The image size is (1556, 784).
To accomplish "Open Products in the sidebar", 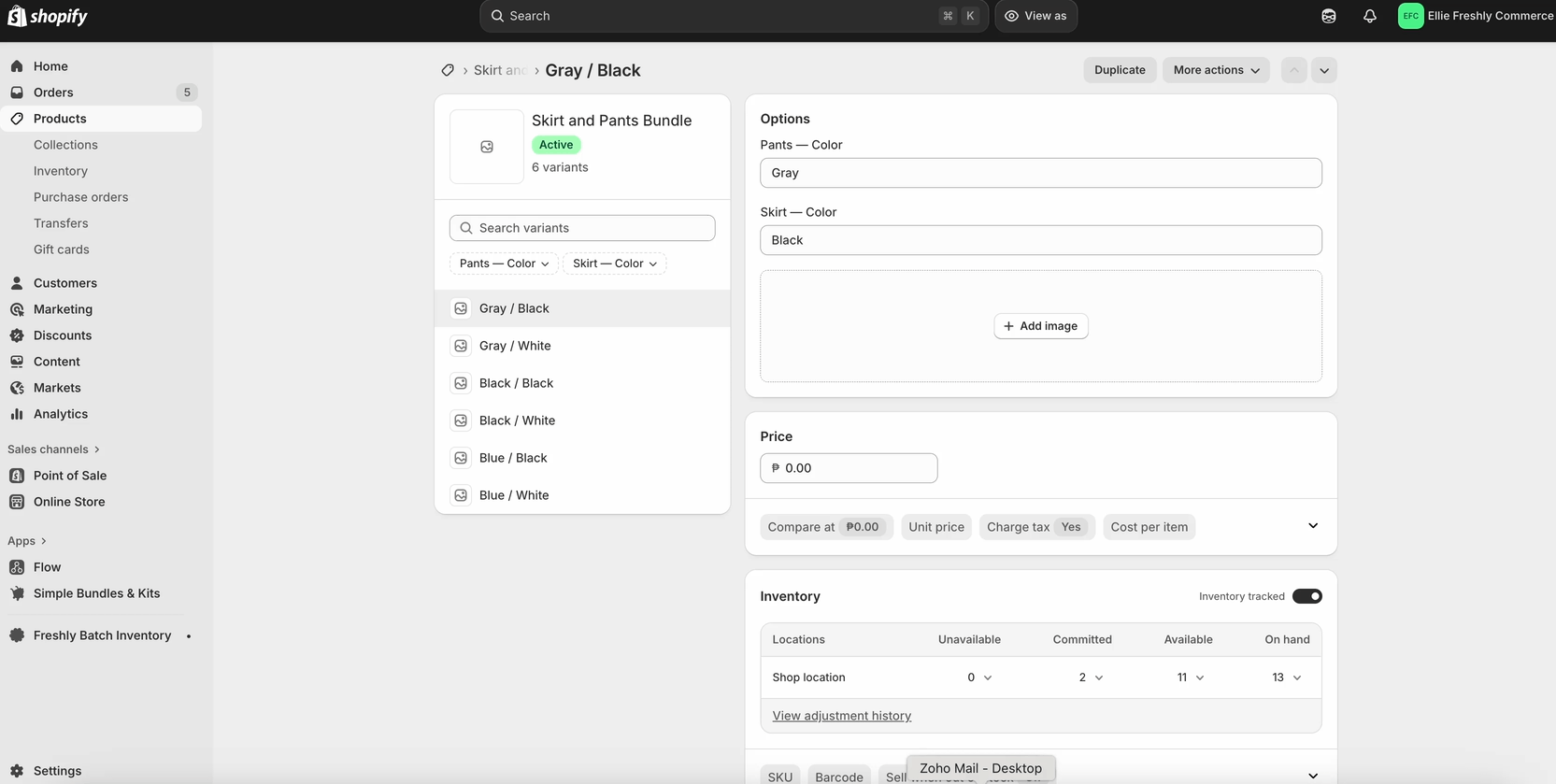I will tap(101, 119).
